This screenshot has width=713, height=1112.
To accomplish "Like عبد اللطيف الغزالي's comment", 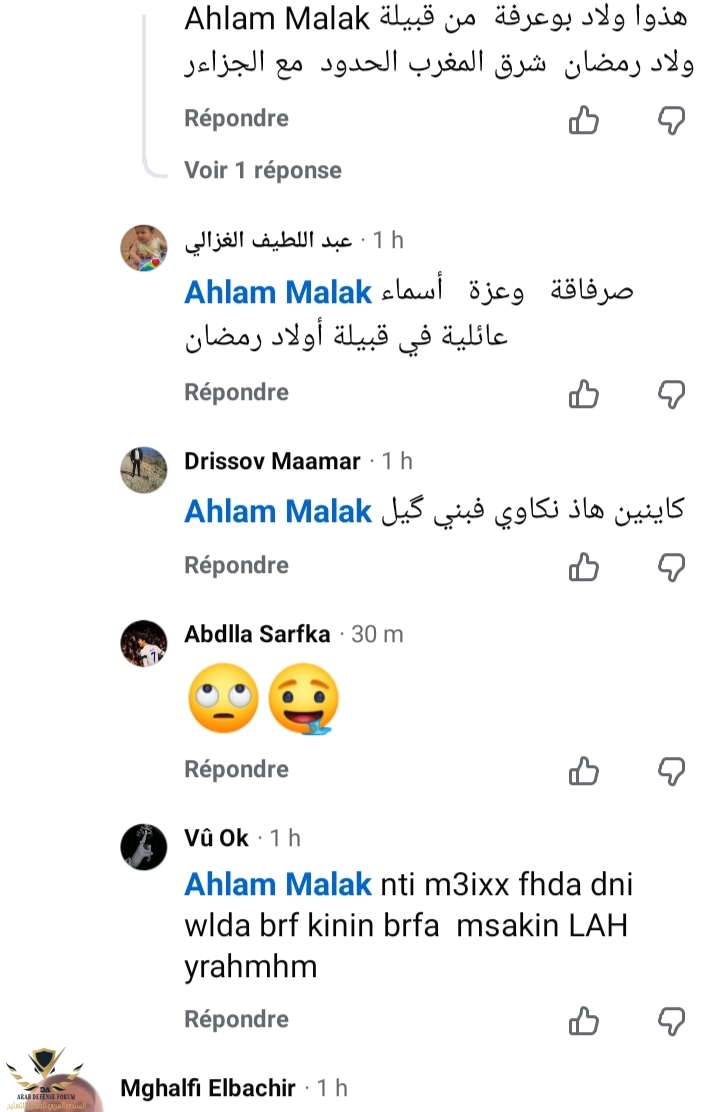I will click(x=583, y=394).
